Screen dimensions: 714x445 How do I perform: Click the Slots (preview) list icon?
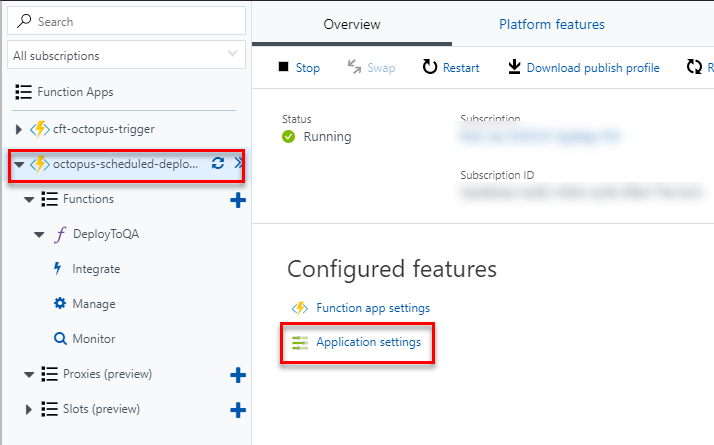point(49,409)
